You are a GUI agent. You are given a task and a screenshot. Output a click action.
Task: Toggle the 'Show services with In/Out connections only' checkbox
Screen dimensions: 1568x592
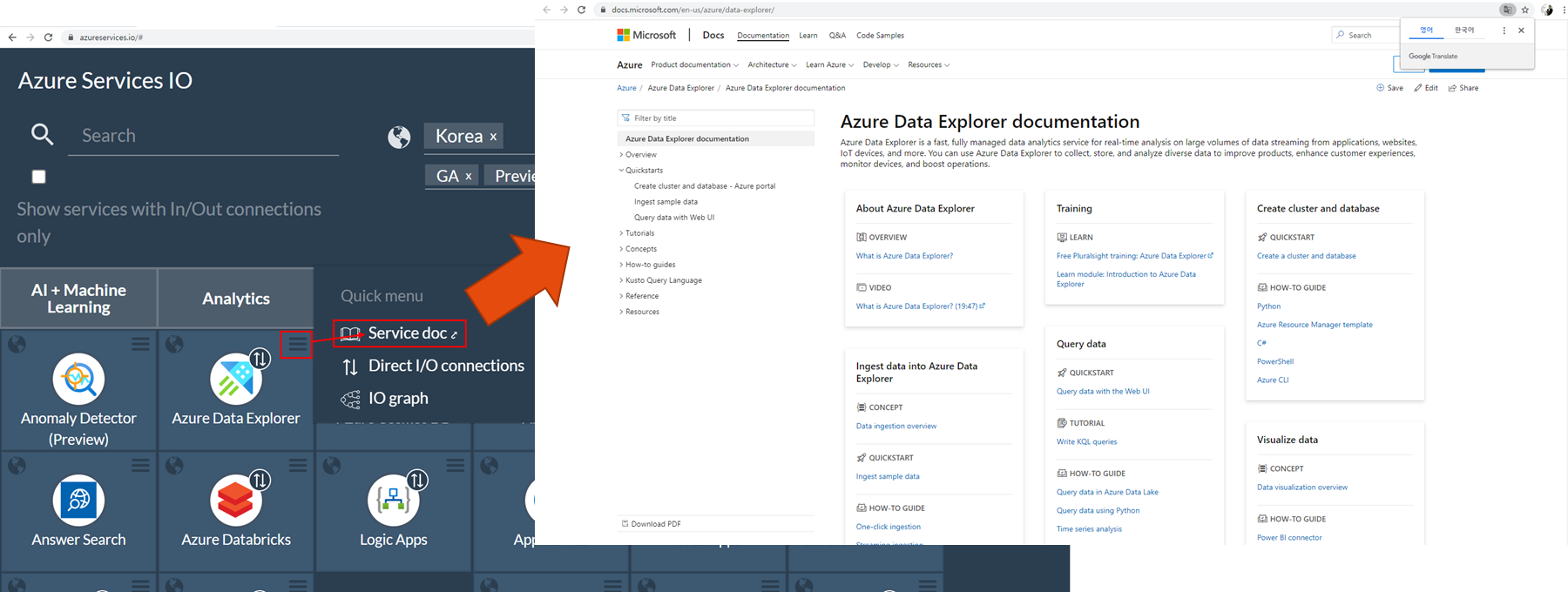pos(38,177)
